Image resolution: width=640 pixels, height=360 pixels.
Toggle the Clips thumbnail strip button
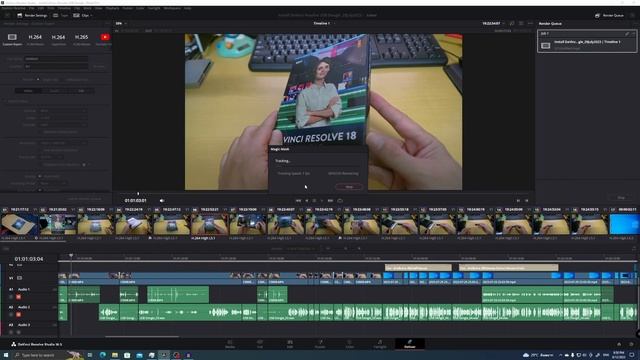coord(82,16)
